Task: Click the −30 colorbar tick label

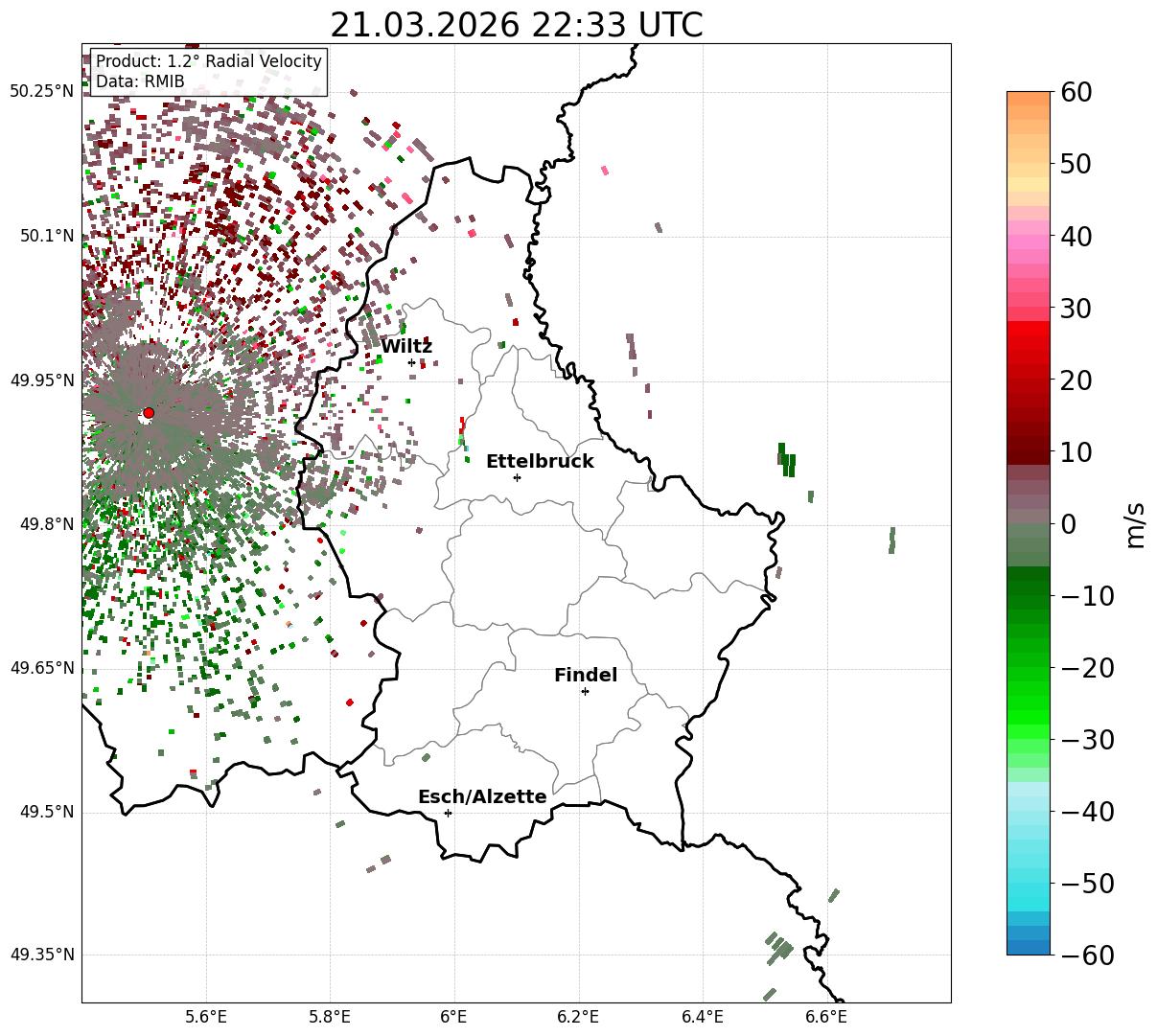Action: [1087, 740]
